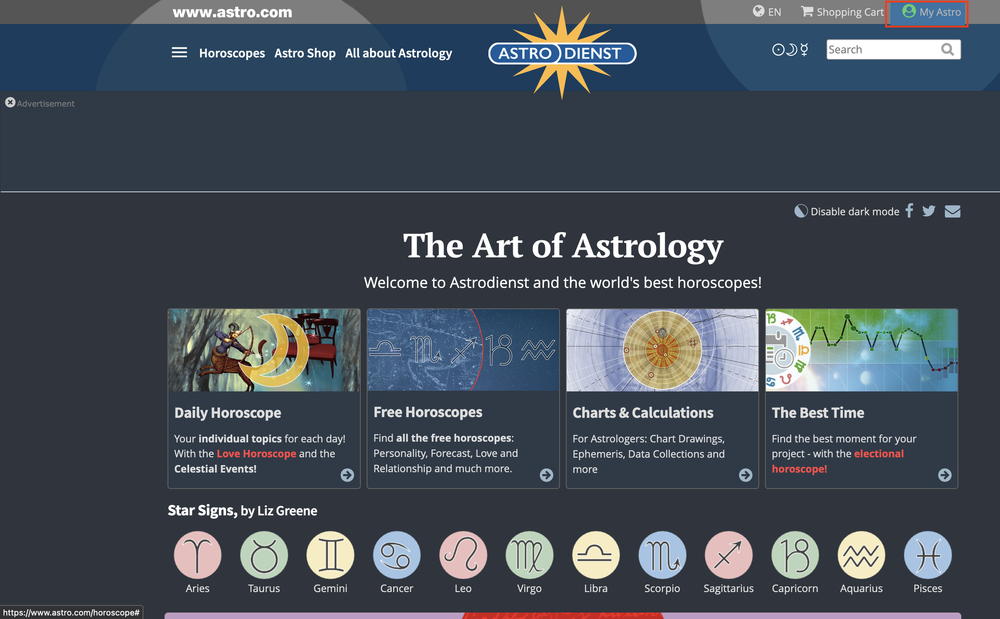1000x619 pixels.
Task: Share the page on Facebook
Action: tap(909, 210)
